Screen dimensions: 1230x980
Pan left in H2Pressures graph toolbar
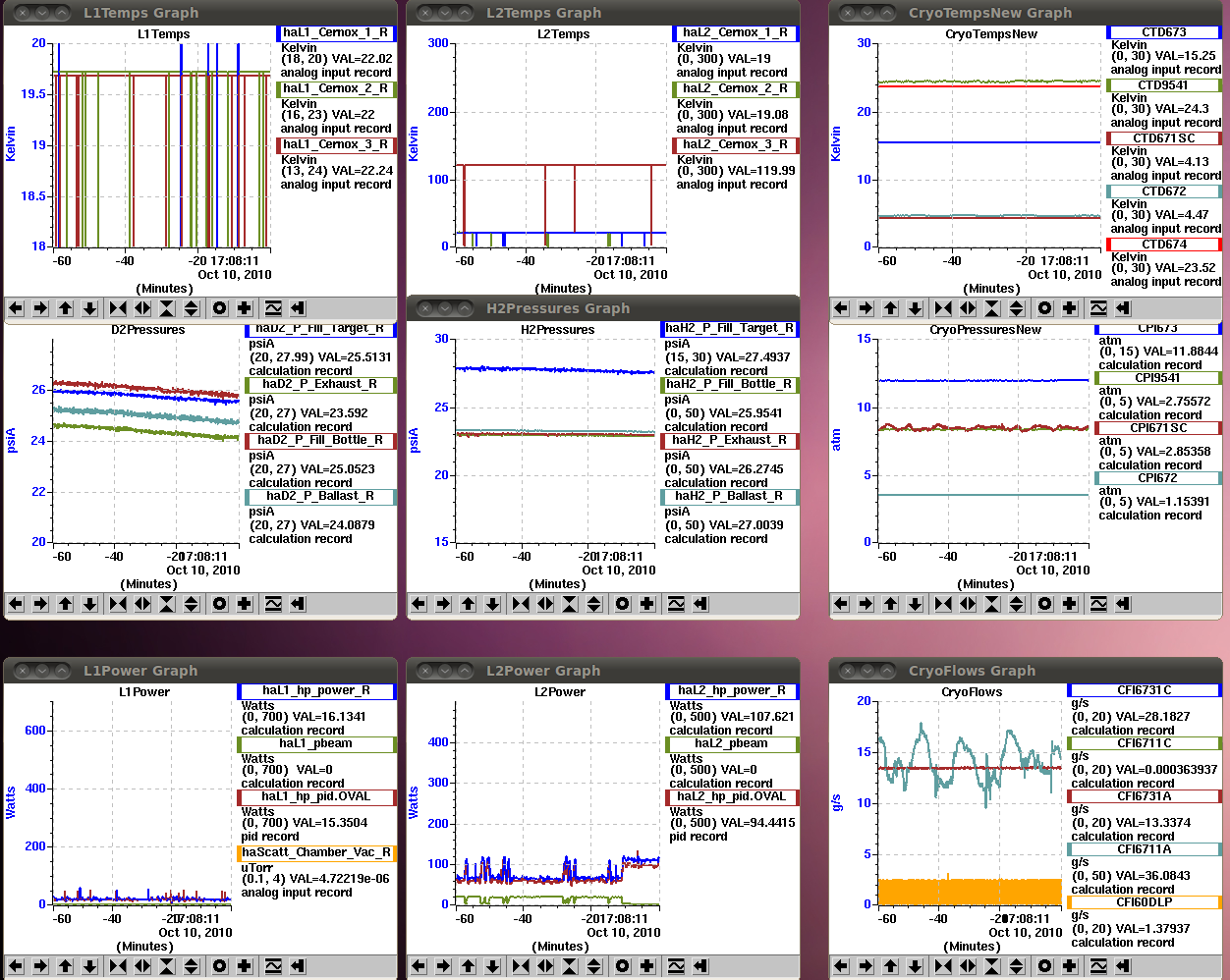(x=419, y=604)
